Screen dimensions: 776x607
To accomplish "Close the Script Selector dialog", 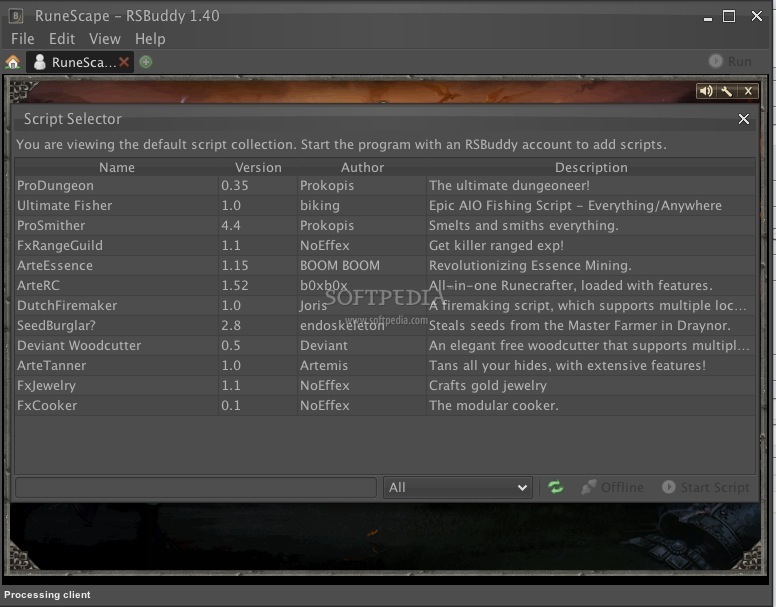I will click(743, 119).
